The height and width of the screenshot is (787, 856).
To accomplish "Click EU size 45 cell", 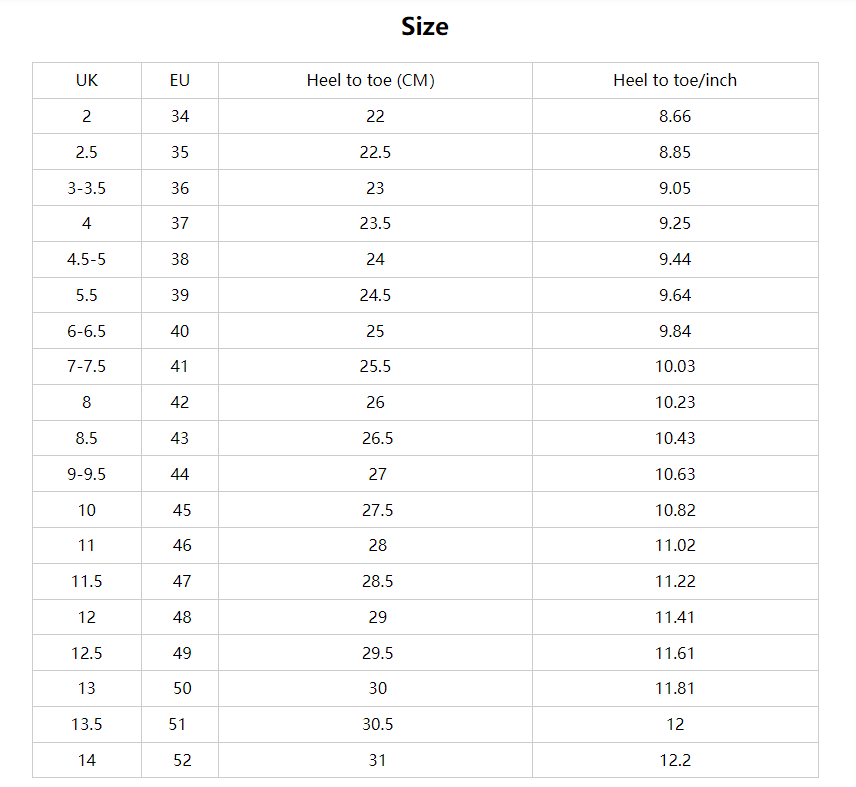I will tap(180, 510).
